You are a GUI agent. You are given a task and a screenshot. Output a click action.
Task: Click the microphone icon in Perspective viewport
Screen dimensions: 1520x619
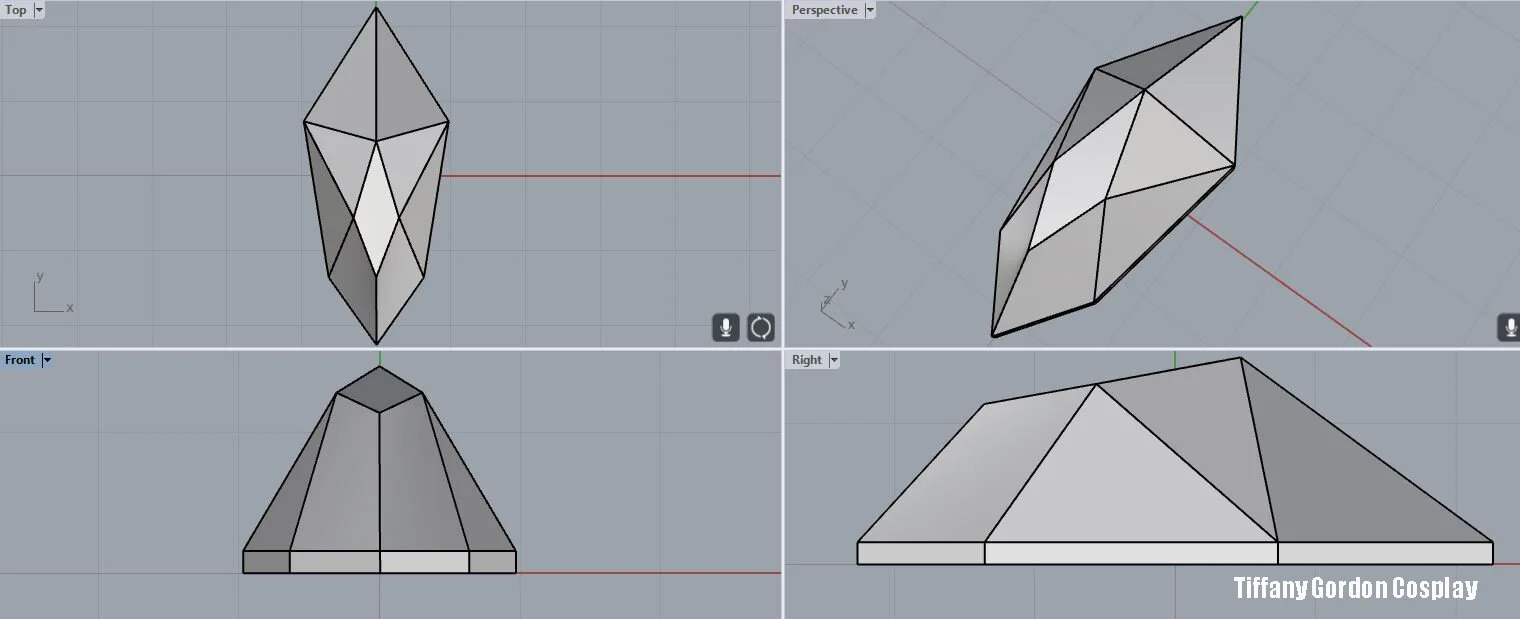[x=1509, y=327]
